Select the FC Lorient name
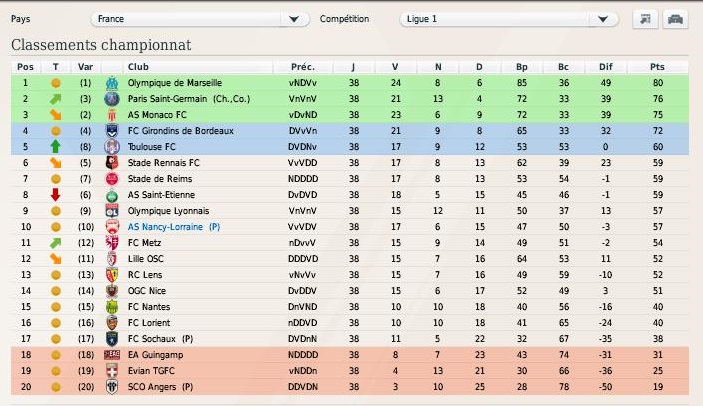 click(x=149, y=323)
